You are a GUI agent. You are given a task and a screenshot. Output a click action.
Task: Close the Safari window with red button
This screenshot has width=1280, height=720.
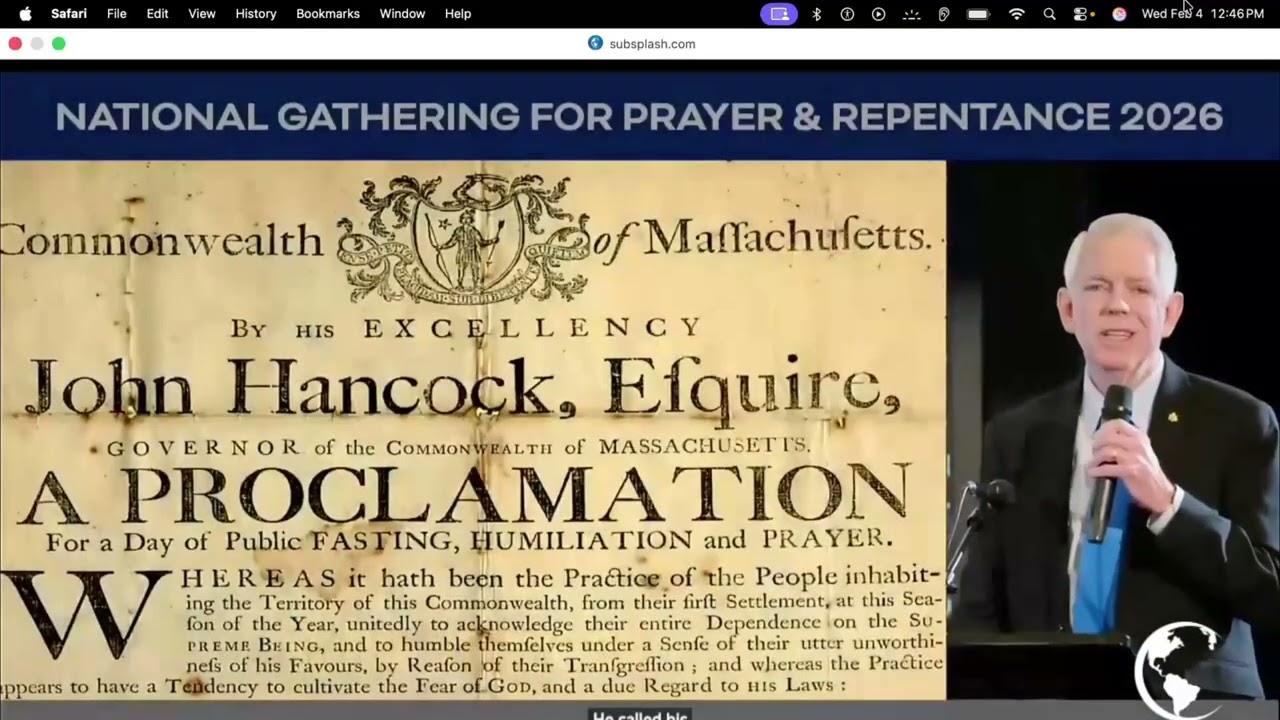(15, 44)
